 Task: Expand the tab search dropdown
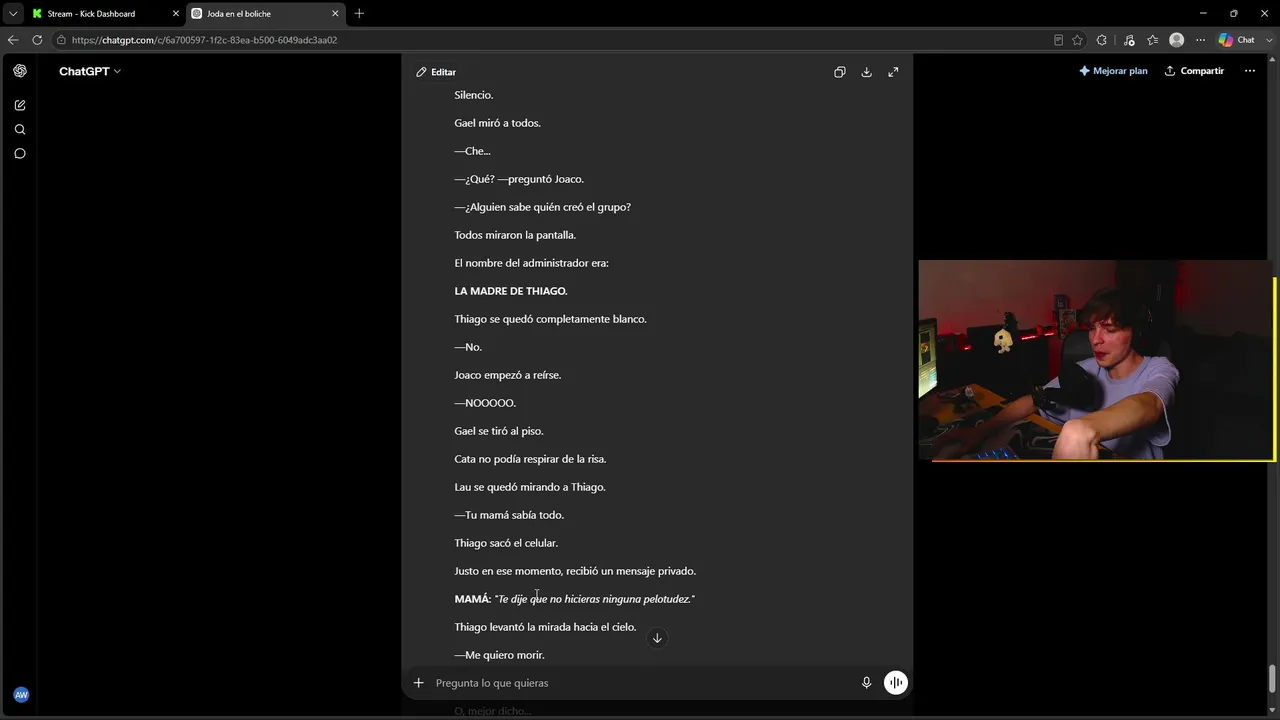(x=13, y=13)
